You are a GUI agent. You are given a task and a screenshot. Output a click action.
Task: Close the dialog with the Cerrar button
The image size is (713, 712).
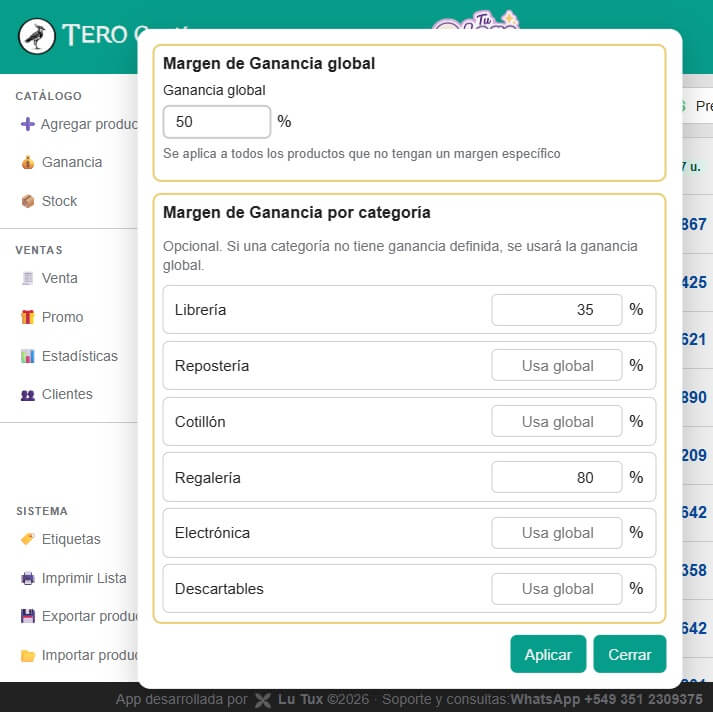pyautogui.click(x=629, y=654)
